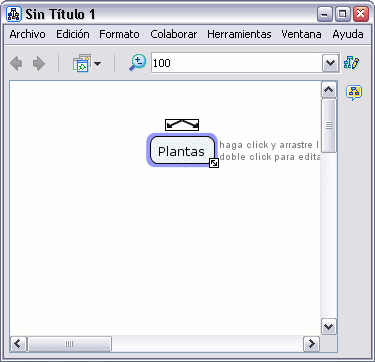Click the 'haga click y arrastre' hint text

click(x=269, y=145)
